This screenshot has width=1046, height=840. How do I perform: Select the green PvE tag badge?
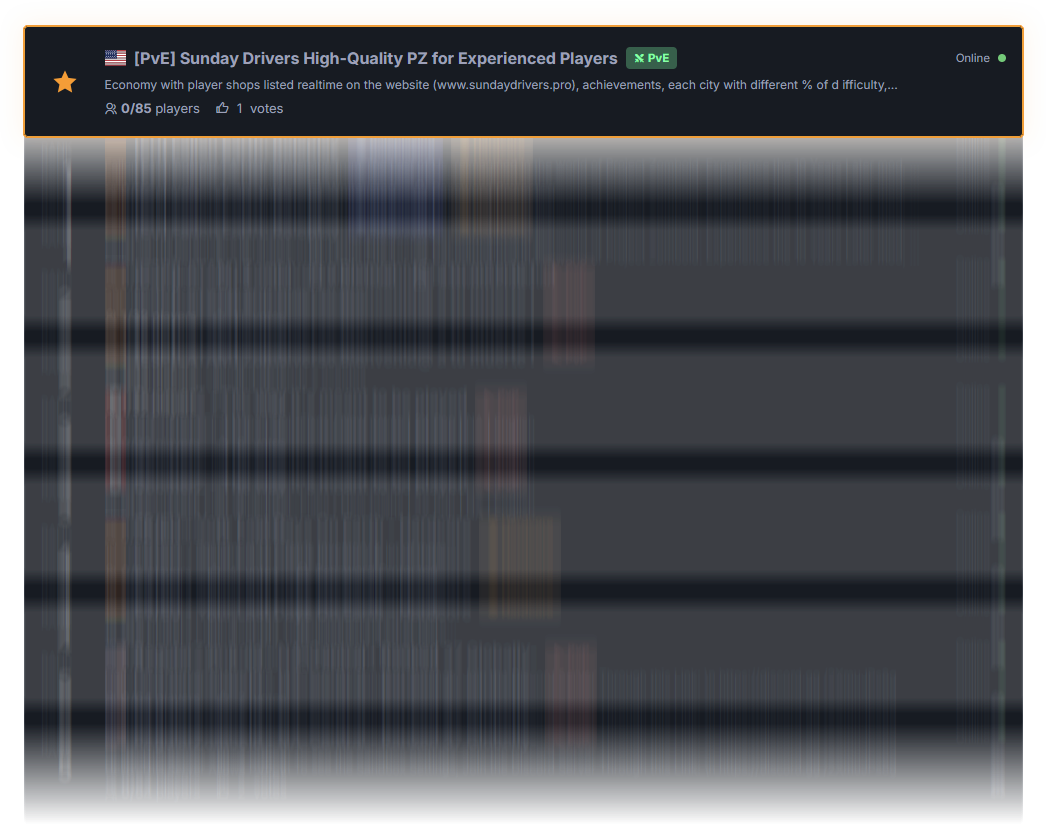pos(651,58)
